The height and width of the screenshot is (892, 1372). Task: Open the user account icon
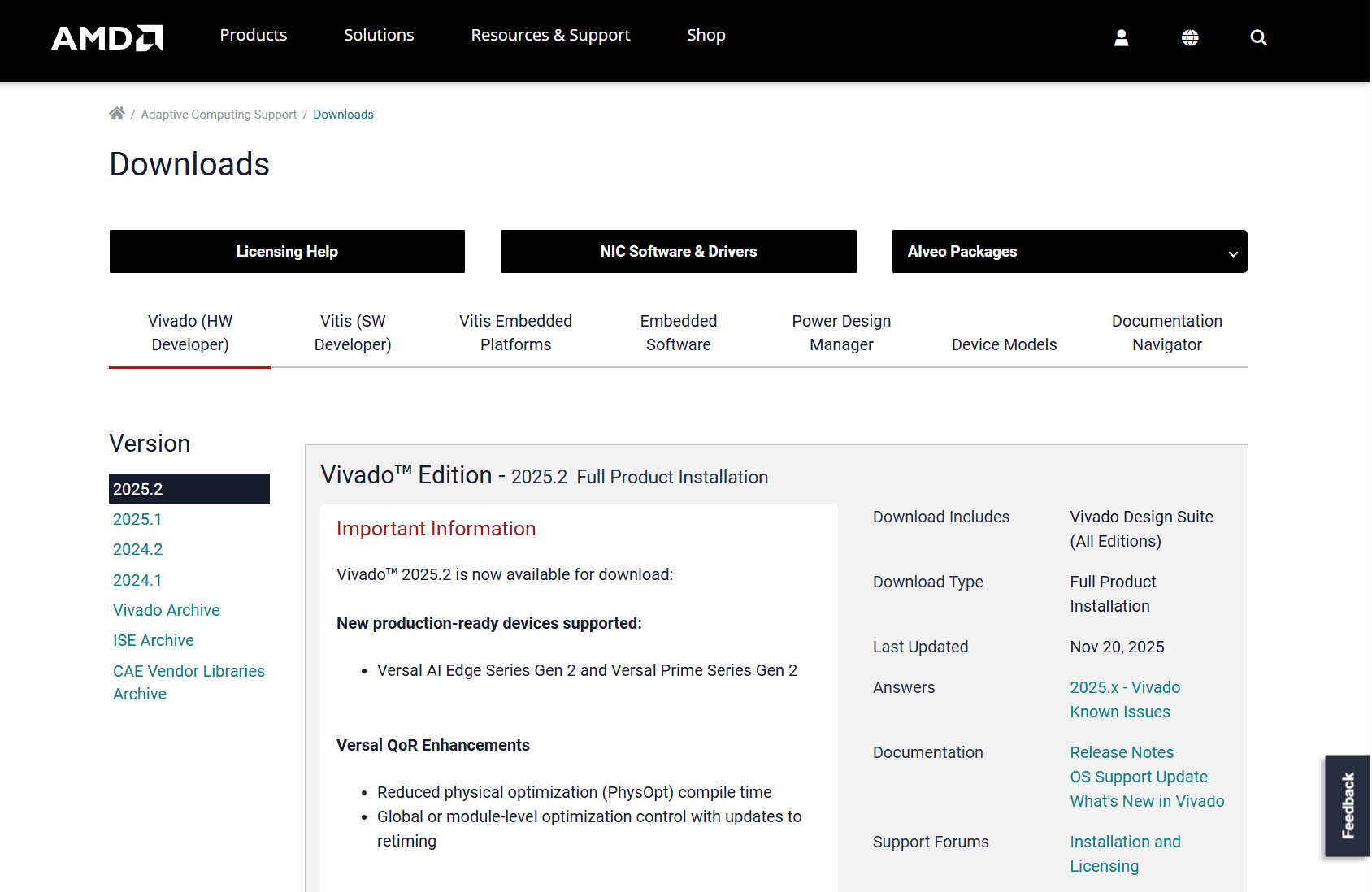[1121, 37]
